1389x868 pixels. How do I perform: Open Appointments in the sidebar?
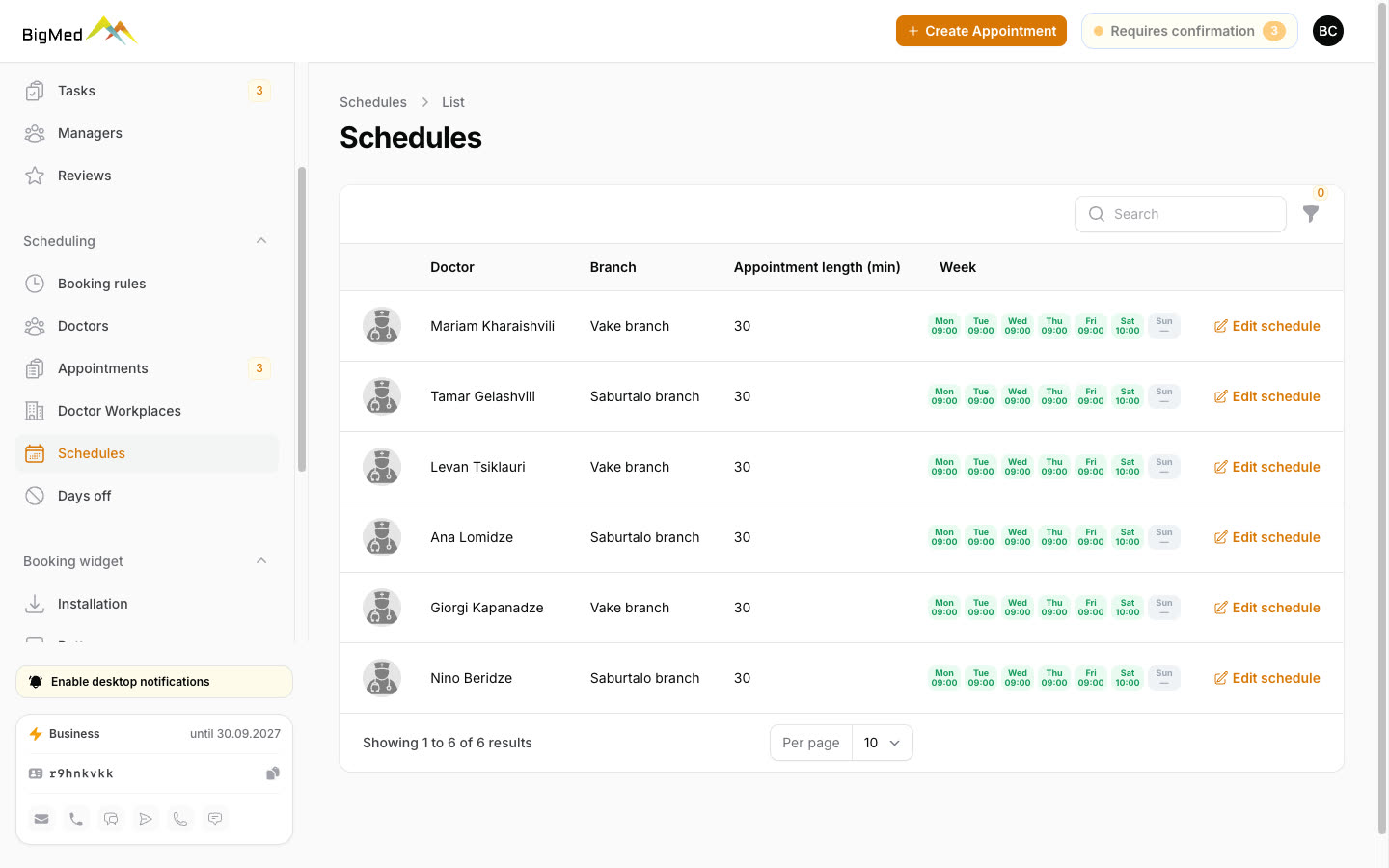click(x=147, y=368)
